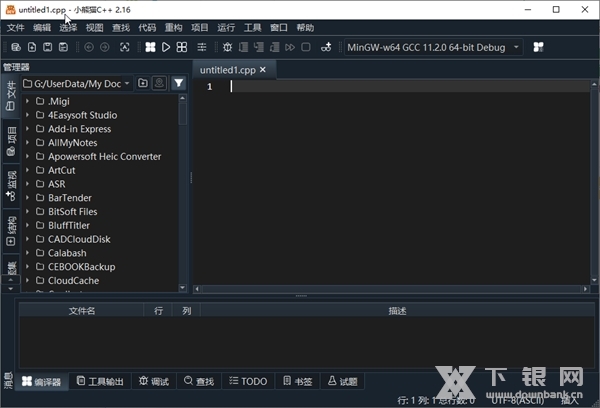Expand the CADCloudDisk folder
600x408 pixels.
(x=27, y=239)
